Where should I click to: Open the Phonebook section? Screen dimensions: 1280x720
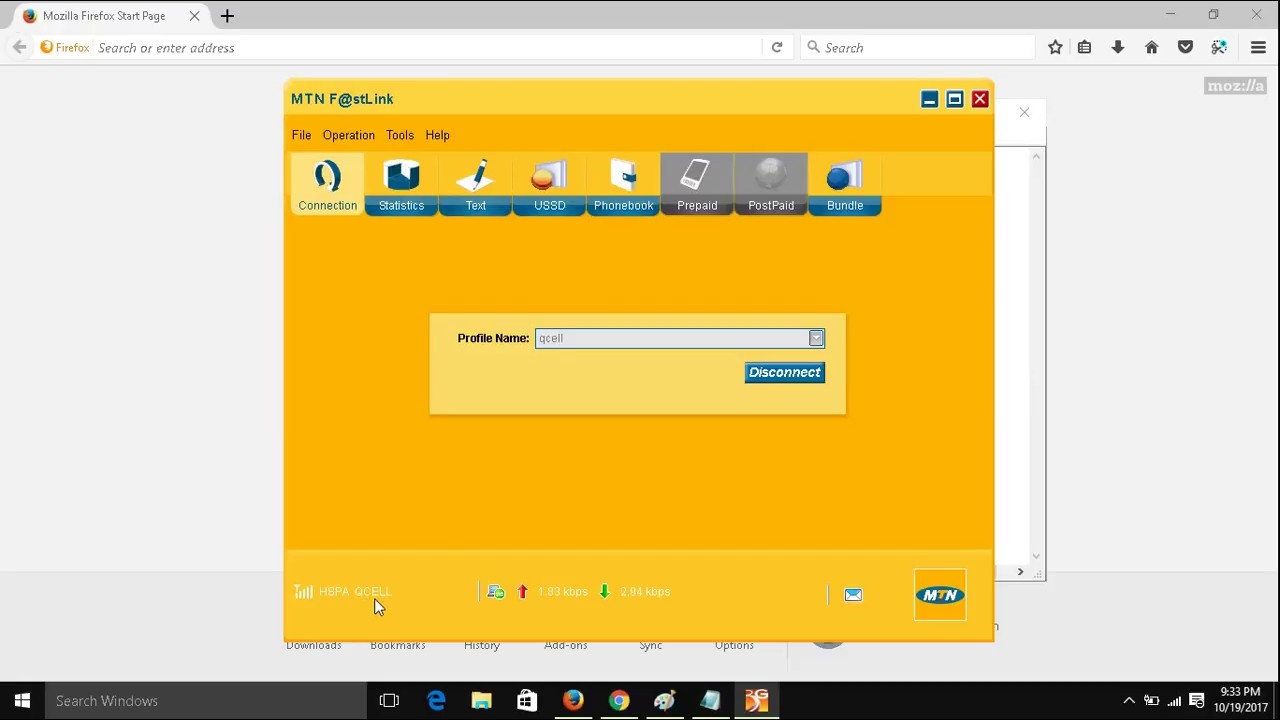(623, 184)
